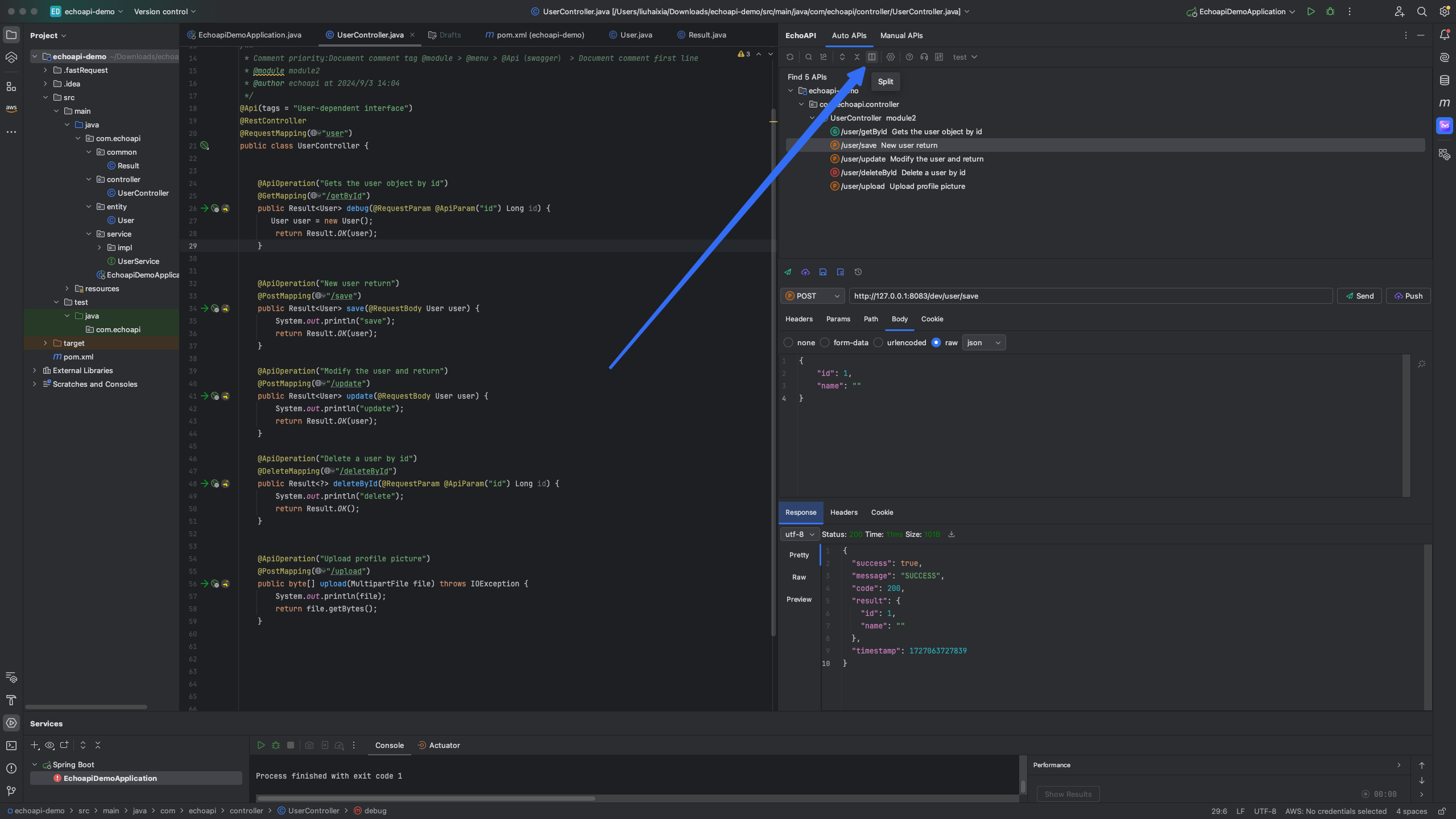Screen dimensions: 1456x819
Task: Open the Headers request tab
Action: 799,319
